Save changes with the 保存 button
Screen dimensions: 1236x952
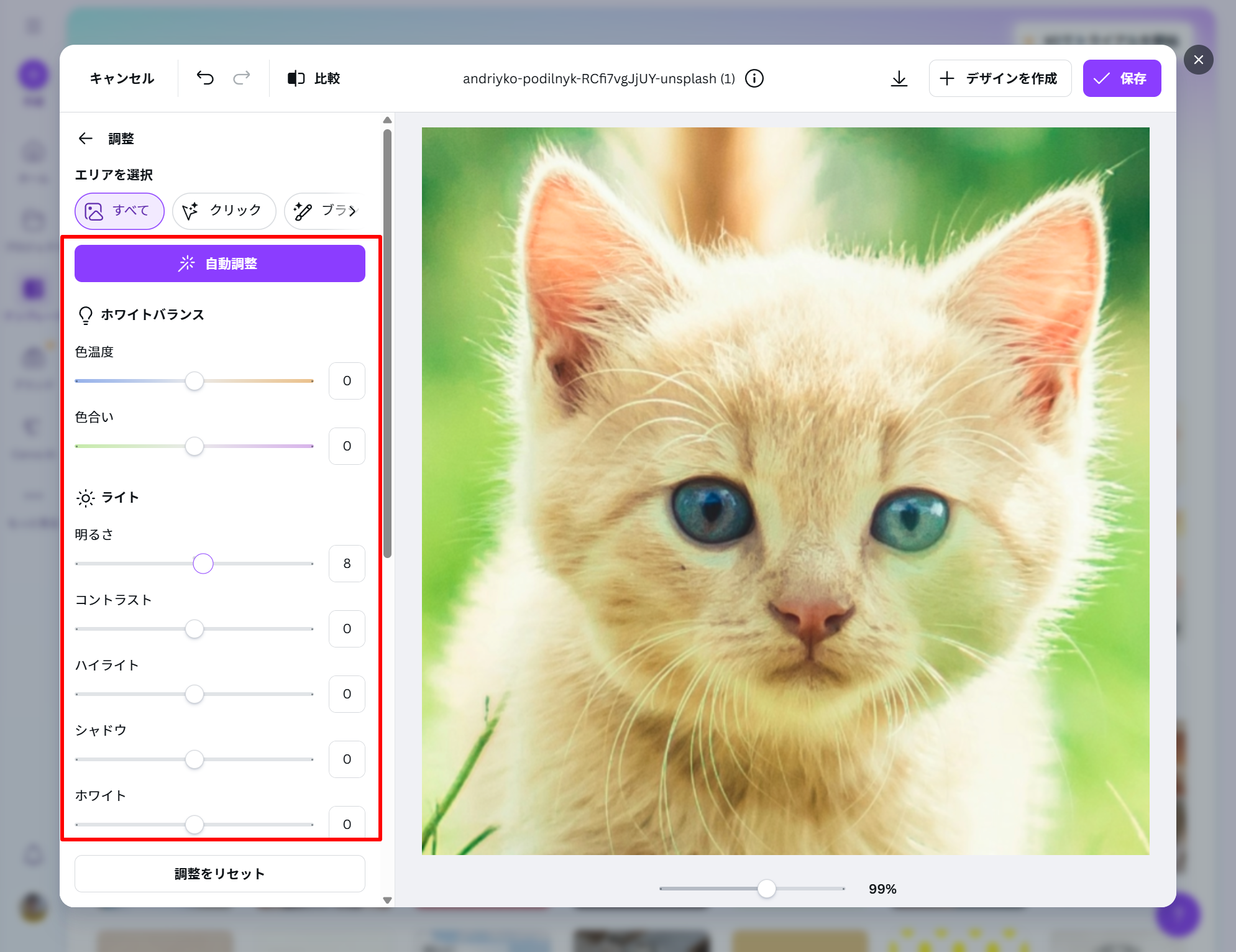click(x=1121, y=78)
